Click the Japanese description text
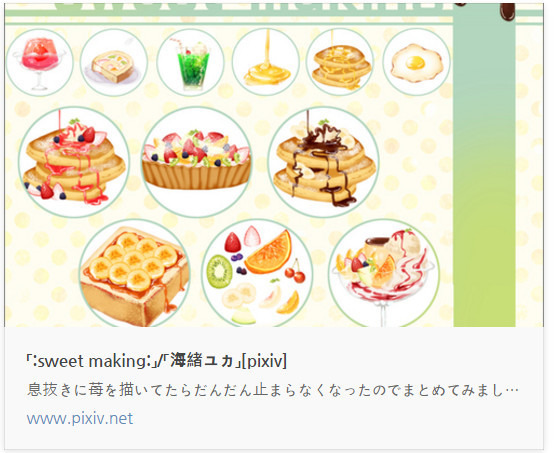Viewport: 555px width, 453px height. 273,390
